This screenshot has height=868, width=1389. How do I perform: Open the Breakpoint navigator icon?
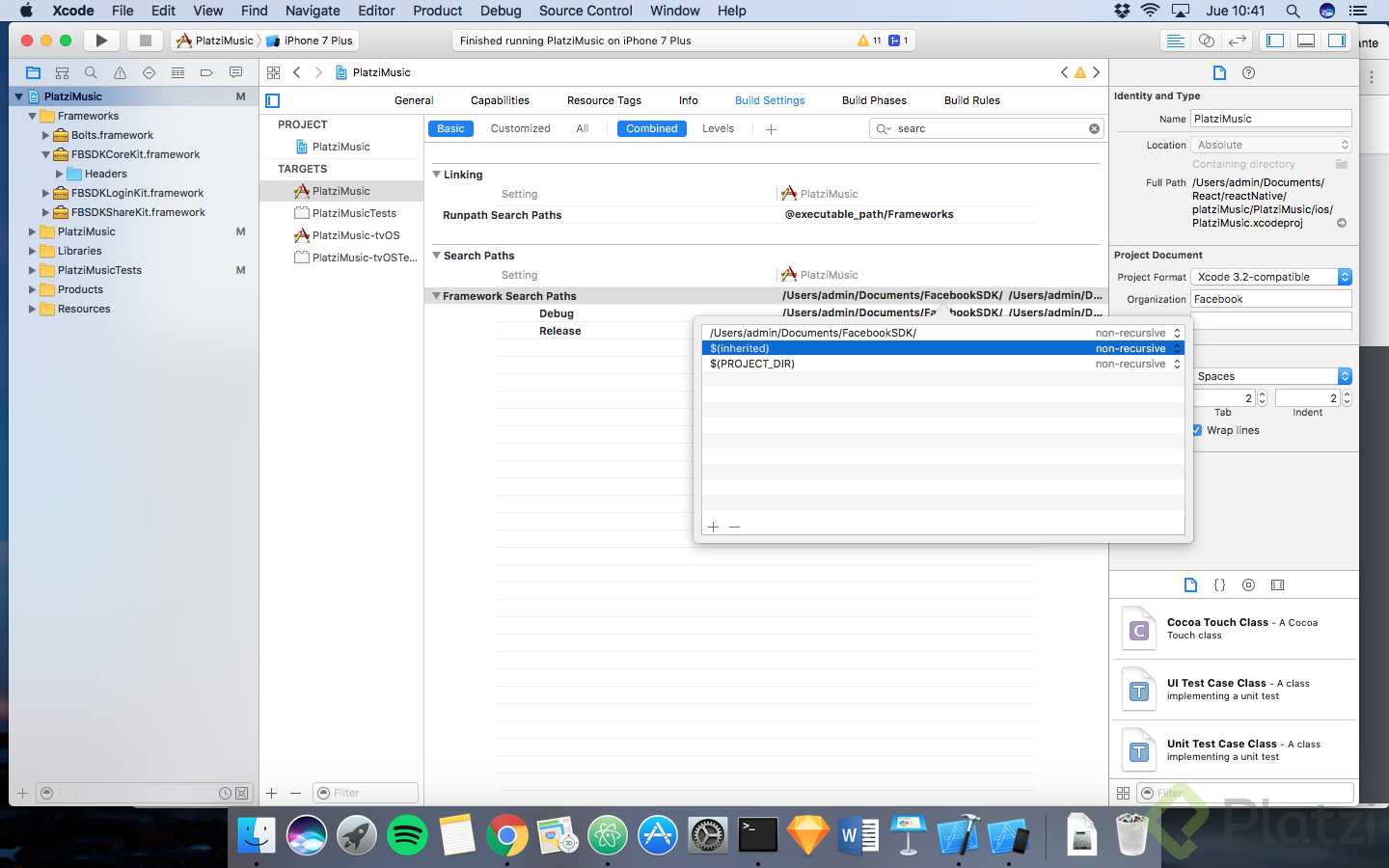206,72
